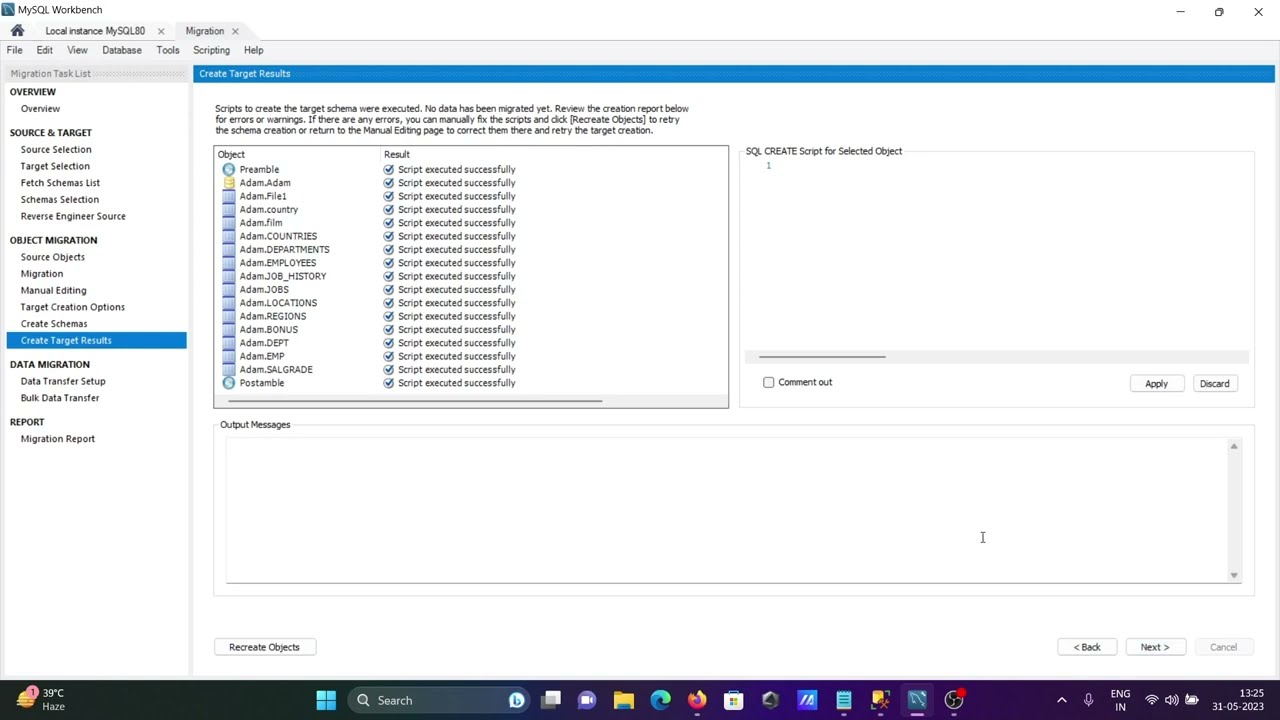Open the Database menu
The width and height of the screenshot is (1280, 720).
point(122,50)
